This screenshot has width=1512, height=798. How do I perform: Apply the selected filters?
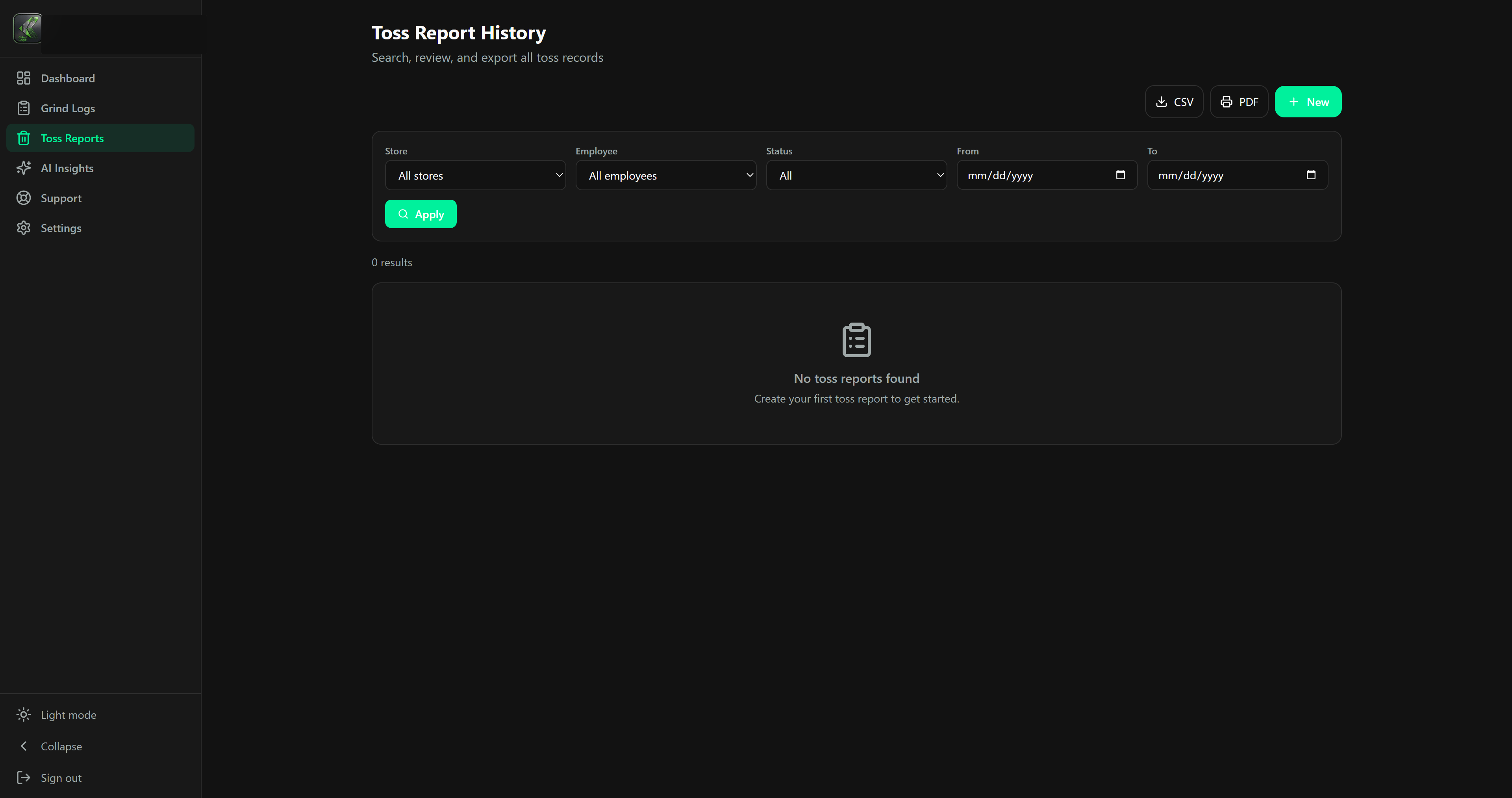coord(420,214)
